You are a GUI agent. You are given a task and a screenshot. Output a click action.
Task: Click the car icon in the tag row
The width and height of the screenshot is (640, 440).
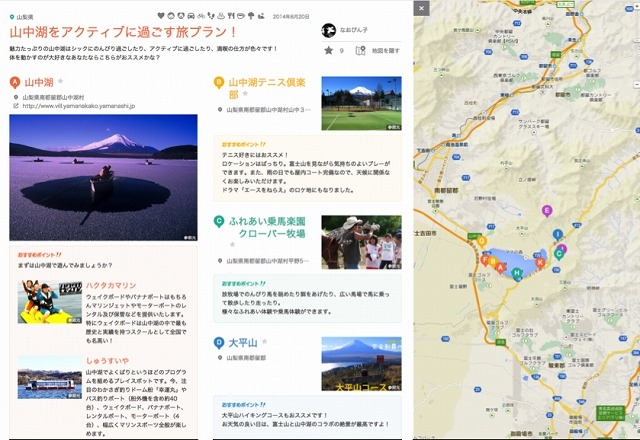(191, 16)
